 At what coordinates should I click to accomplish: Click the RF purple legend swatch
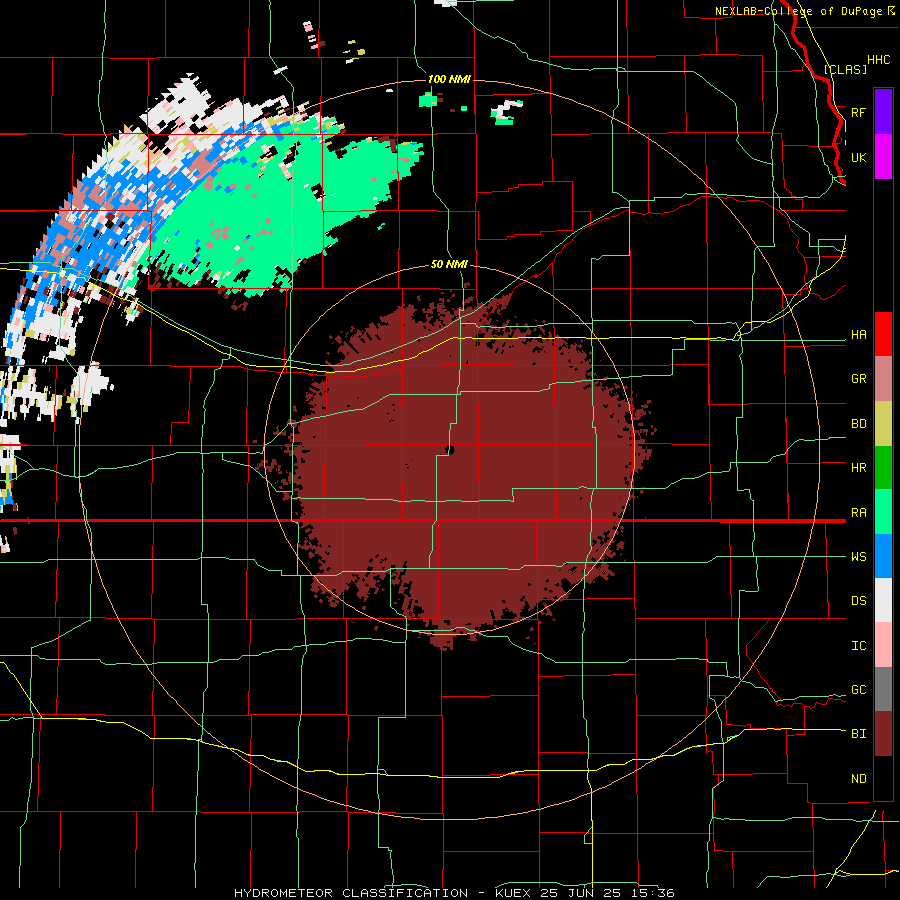coord(883,112)
